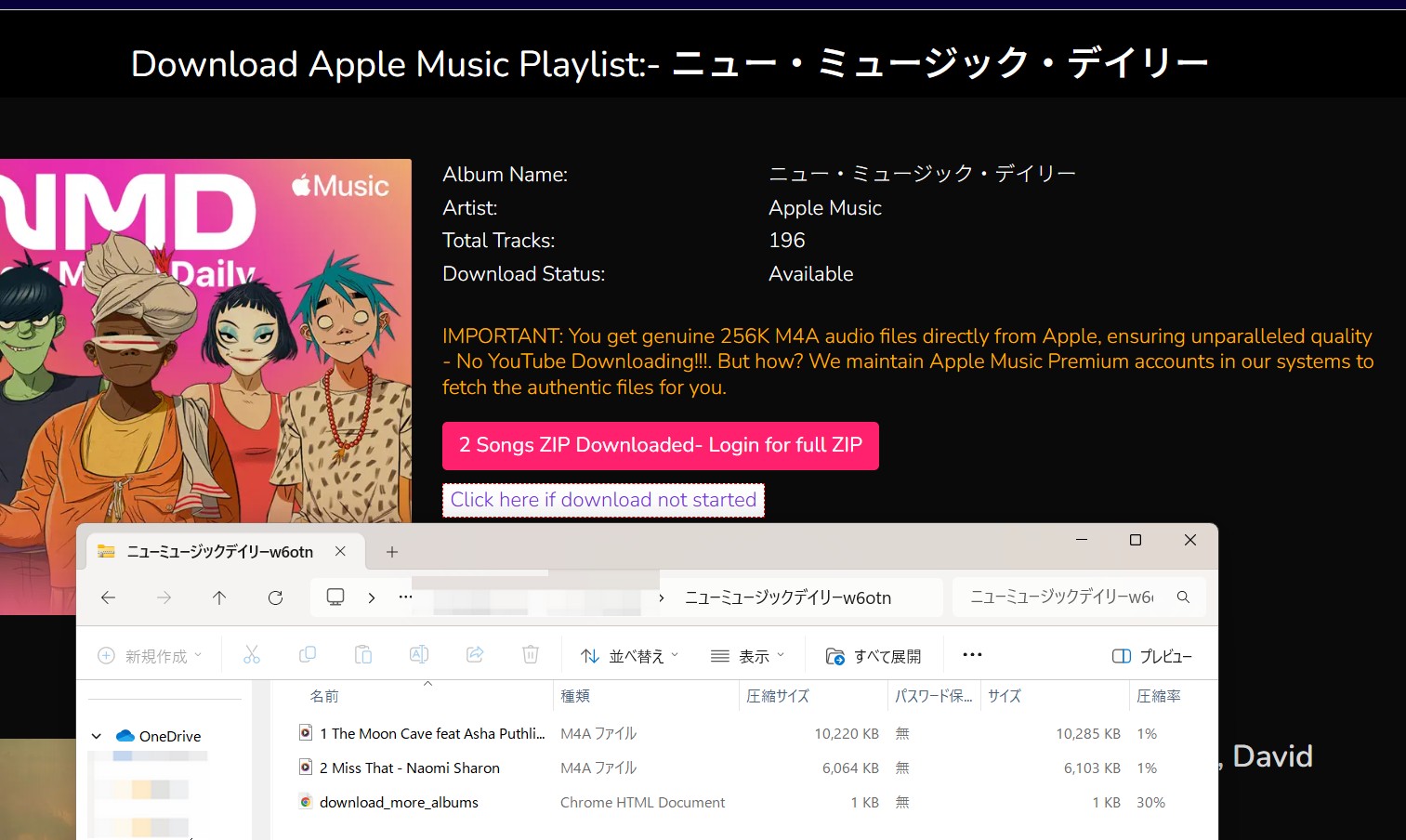Click the すべて展開 extract all button
The image size is (1406, 840).
(874, 656)
